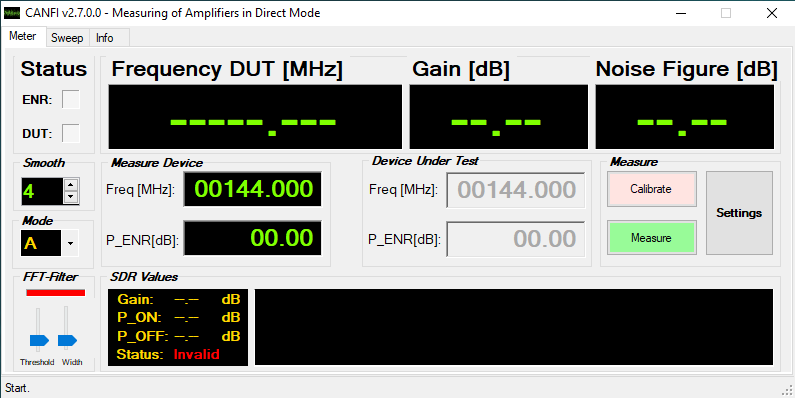Viewport: 795px width, 398px height.
Task: Click Measure Device Freq field 00144.000
Action: click(252, 189)
